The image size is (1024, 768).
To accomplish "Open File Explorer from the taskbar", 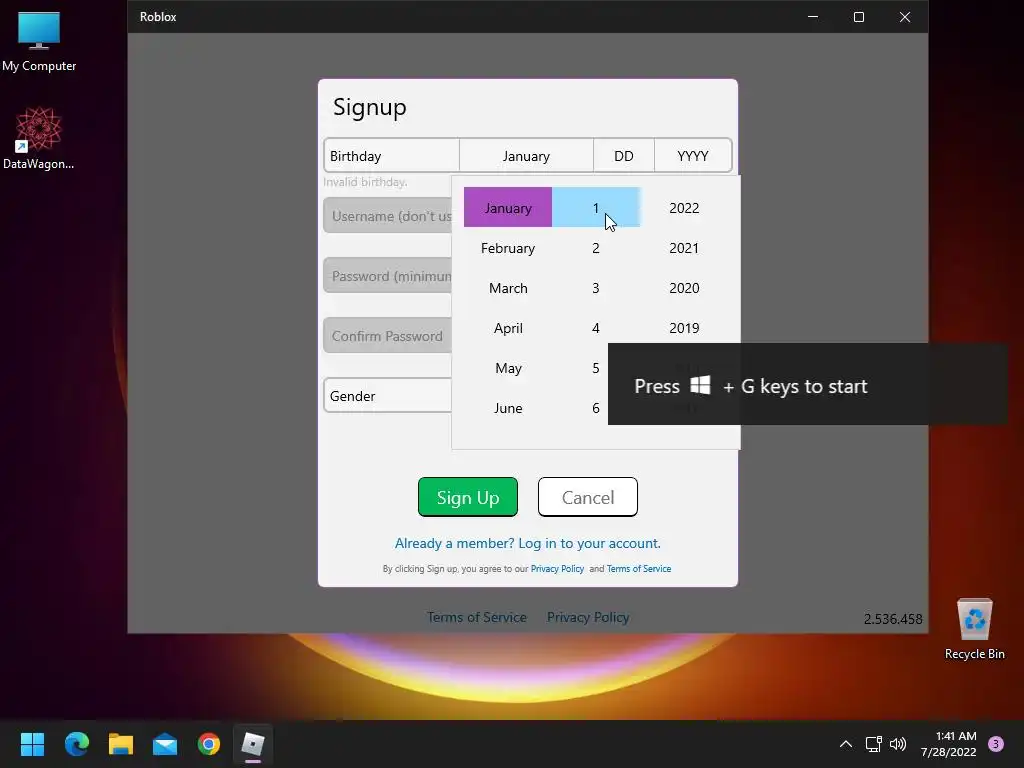I will point(121,744).
